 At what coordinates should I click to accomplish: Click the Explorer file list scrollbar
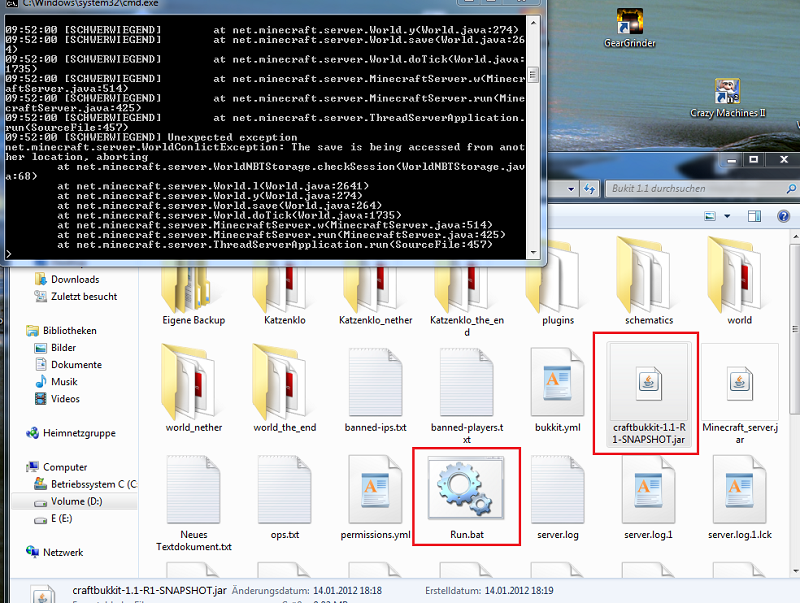pos(795,329)
